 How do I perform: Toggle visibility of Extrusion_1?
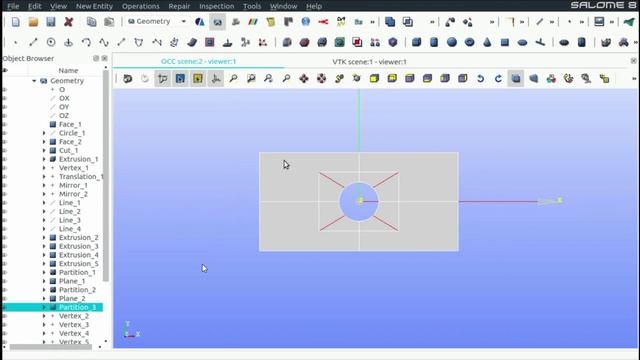[x=5, y=159]
